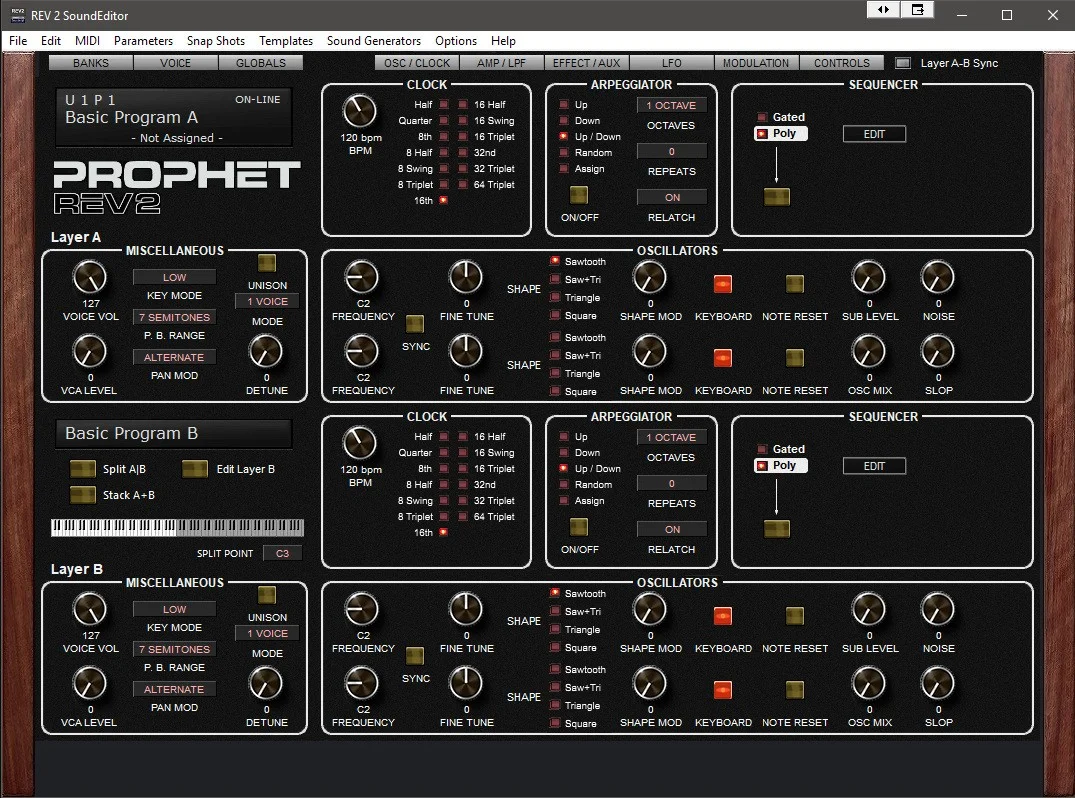The height and width of the screenshot is (798, 1075).
Task: Click Layer A Detune knob
Action: point(266,352)
